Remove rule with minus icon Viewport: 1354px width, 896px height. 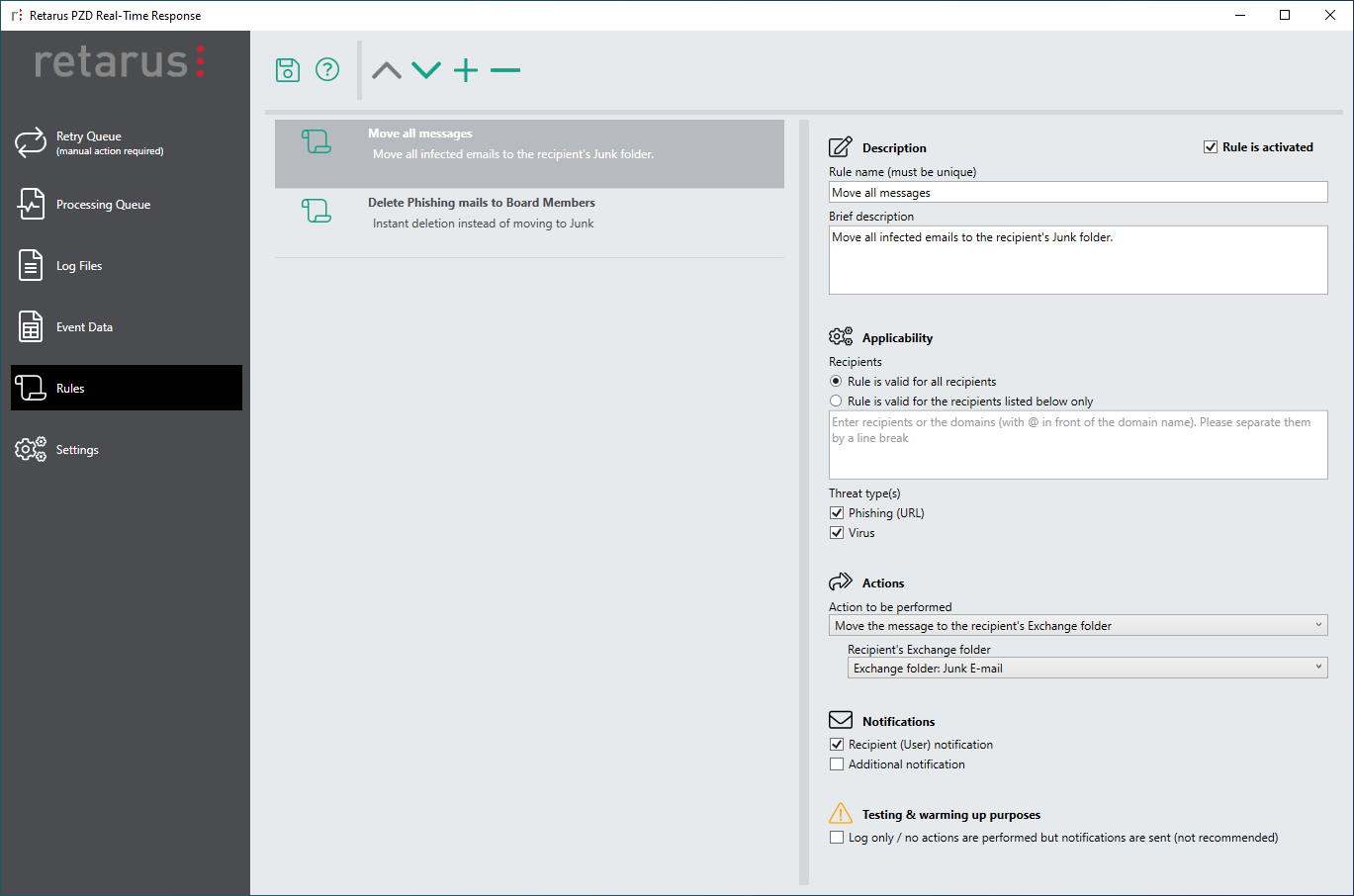(x=505, y=70)
